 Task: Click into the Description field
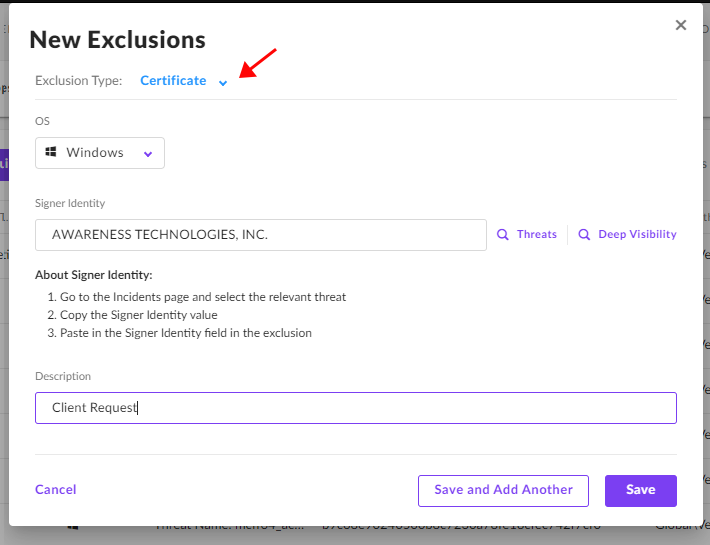point(356,408)
